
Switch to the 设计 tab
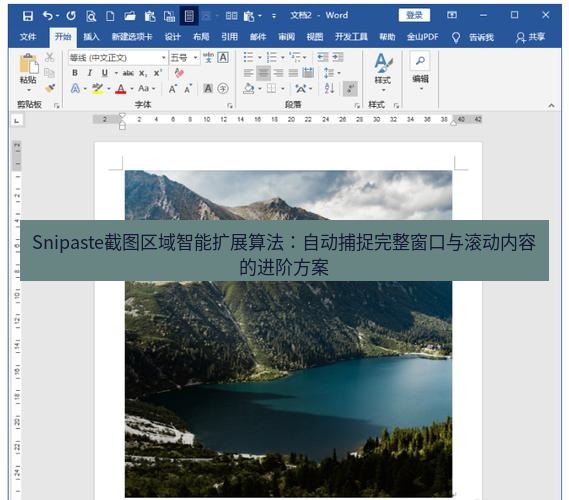[x=173, y=37]
